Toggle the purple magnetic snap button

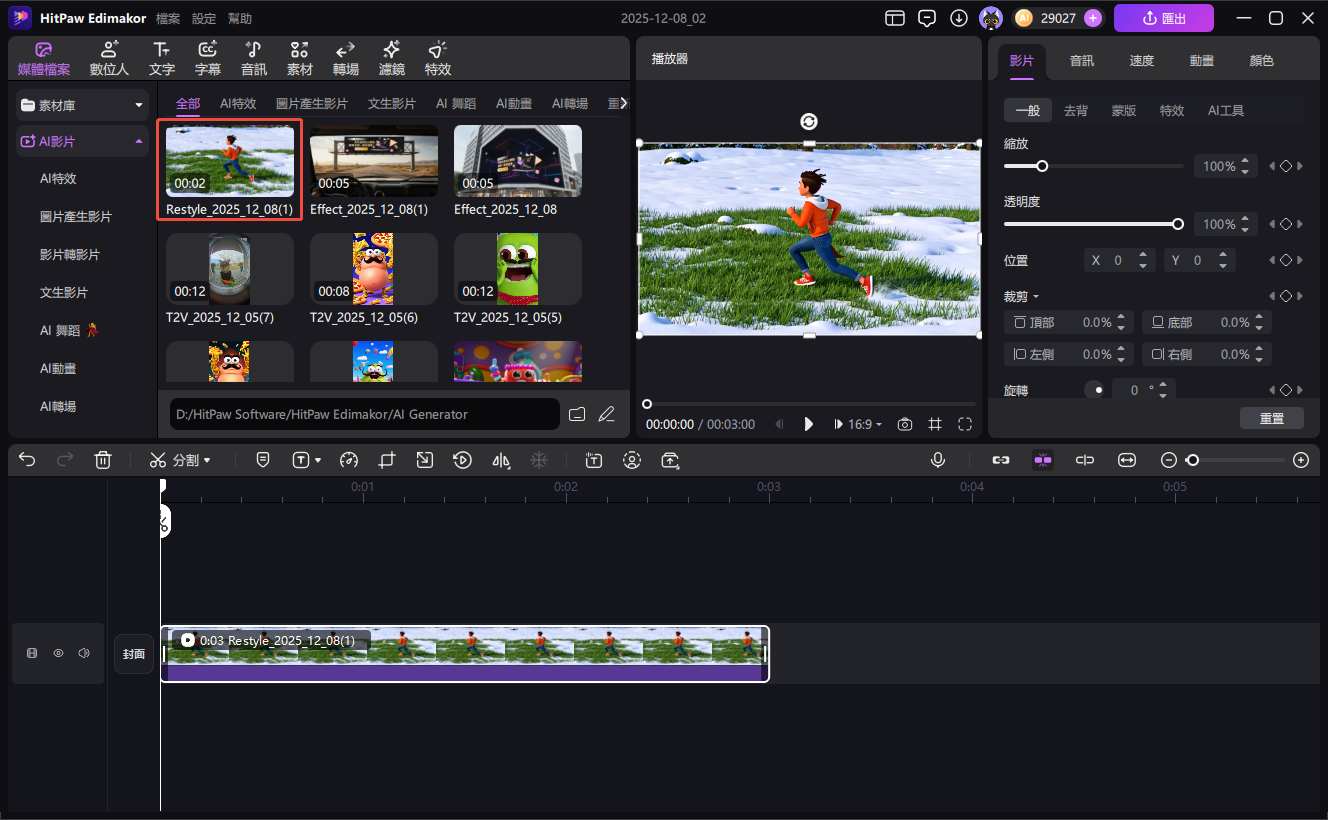coord(1043,460)
